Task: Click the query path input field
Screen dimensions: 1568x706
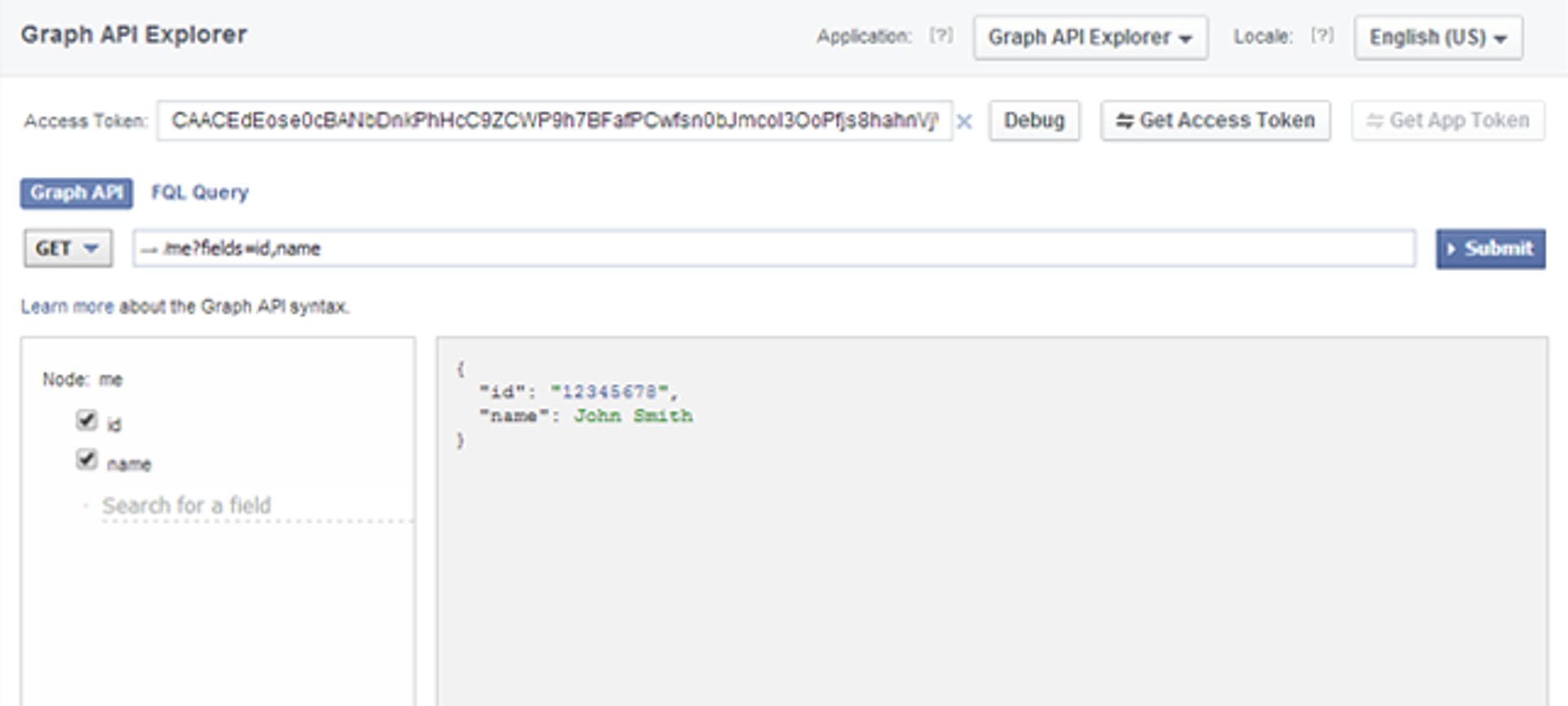Action: tap(774, 248)
